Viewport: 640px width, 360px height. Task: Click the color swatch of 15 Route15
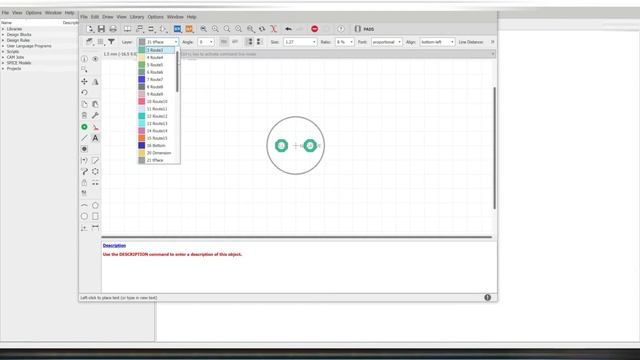click(142, 138)
